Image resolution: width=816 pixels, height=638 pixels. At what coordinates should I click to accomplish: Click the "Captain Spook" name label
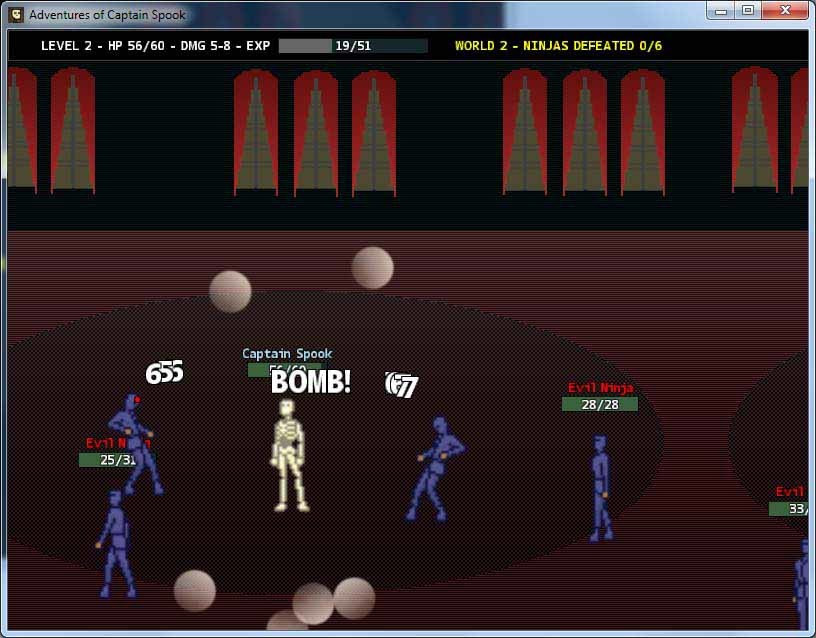(x=287, y=354)
